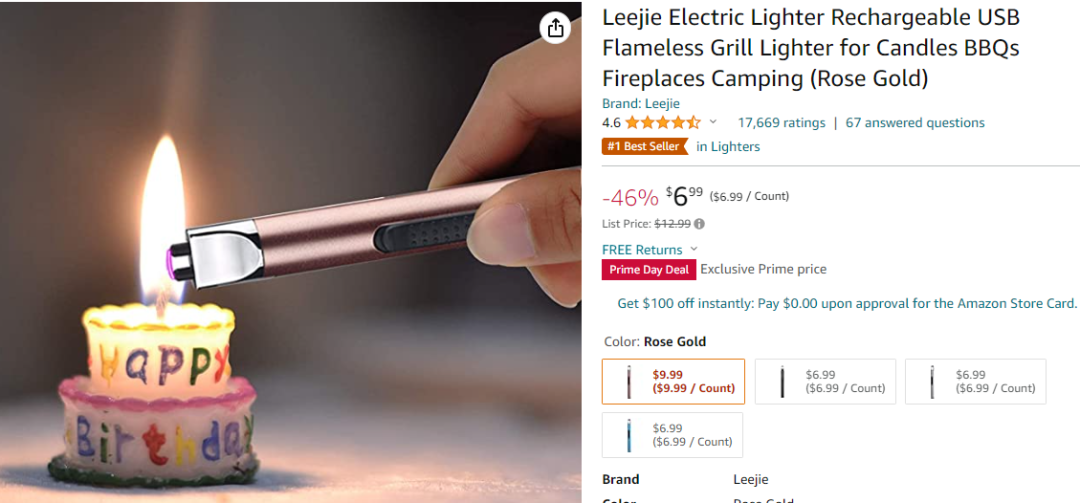Click the Prime Day Deal badge
Image resolution: width=1080 pixels, height=503 pixels.
pyautogui.click(x=649, y=269)
